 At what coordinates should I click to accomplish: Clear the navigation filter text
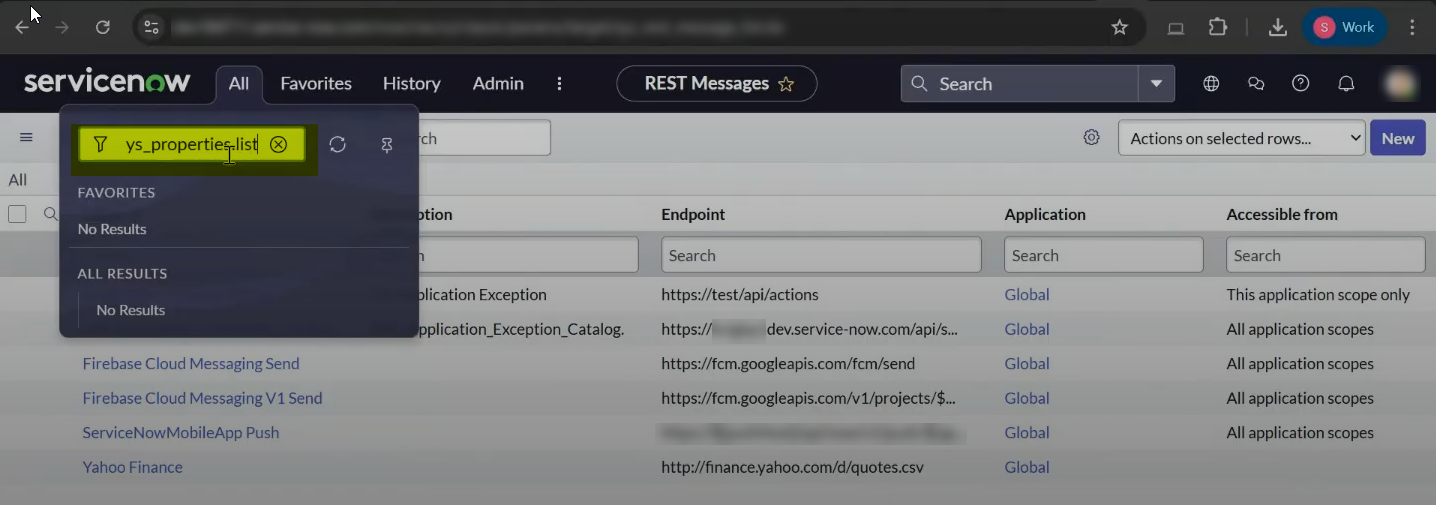coord(279,144)
